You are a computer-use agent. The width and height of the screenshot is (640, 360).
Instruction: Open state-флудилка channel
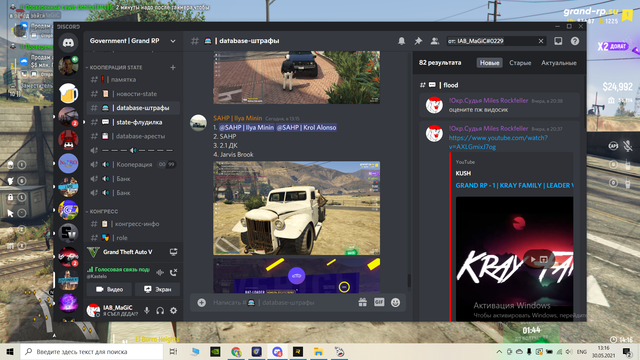click(x=133, y=122)
